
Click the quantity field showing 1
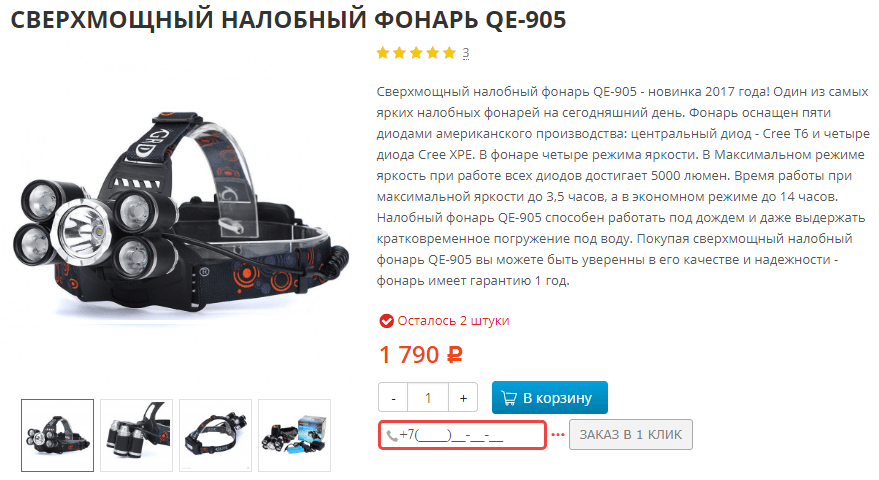click(x=428, y=398)
